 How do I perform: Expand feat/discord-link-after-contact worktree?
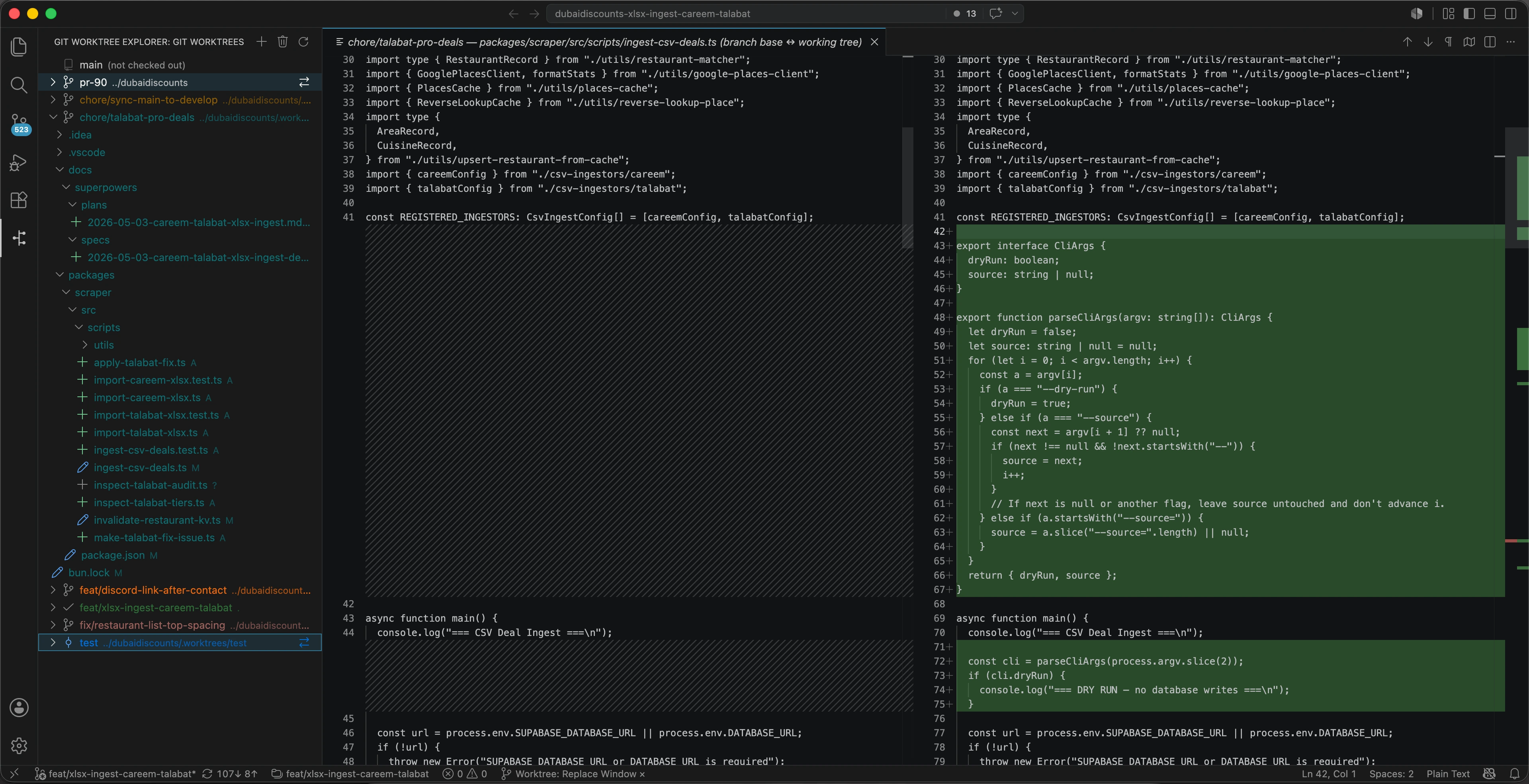[53, 590]
